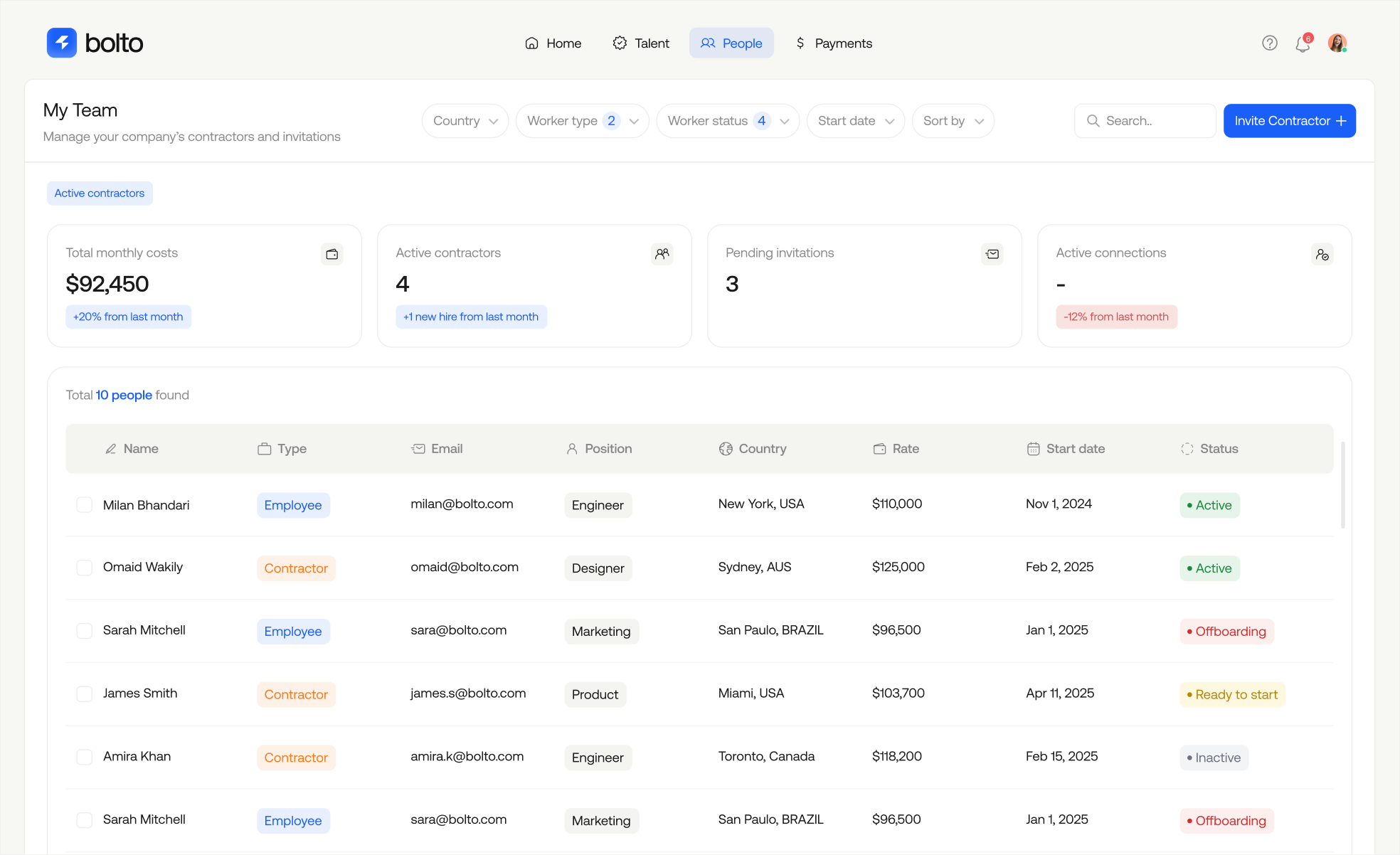Expand the Country filter dropdown
1400x855 pixels.
465,121
